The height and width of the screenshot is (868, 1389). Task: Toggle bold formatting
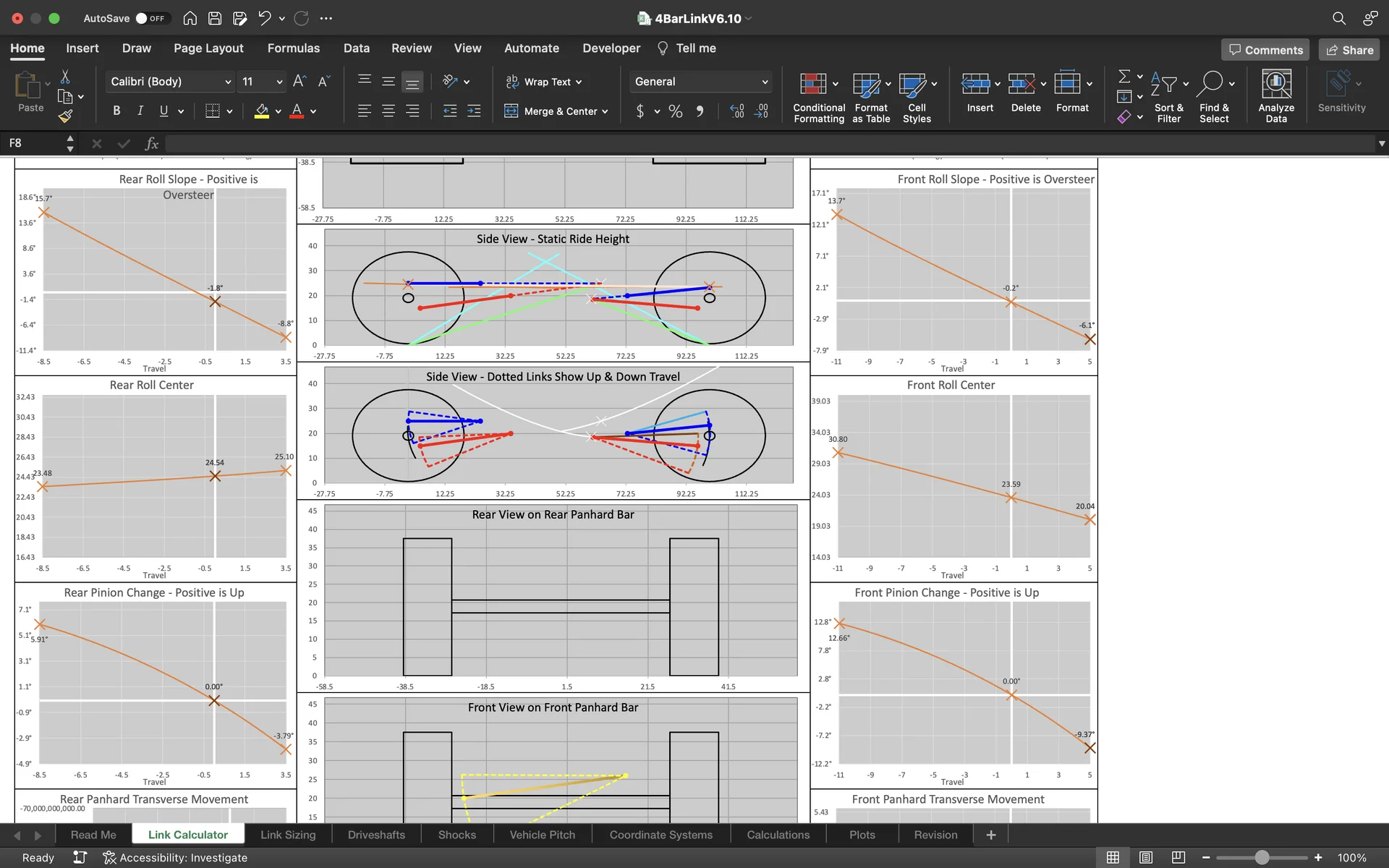click(116, 111)
